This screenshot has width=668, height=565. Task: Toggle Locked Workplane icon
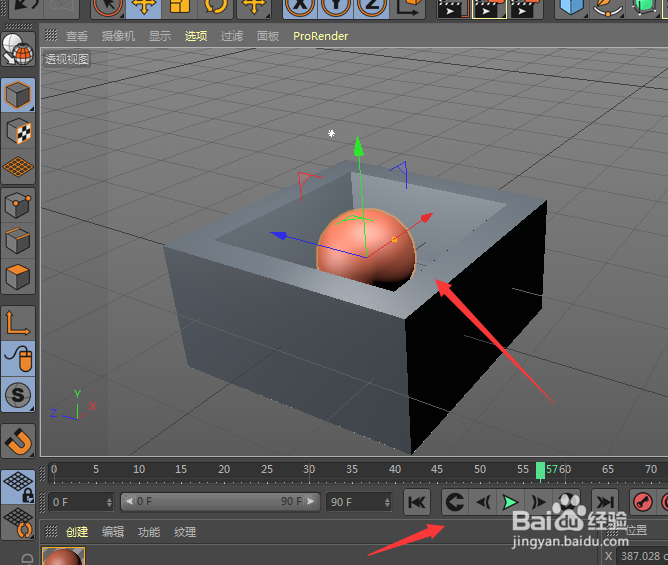(x=18, y=487)
